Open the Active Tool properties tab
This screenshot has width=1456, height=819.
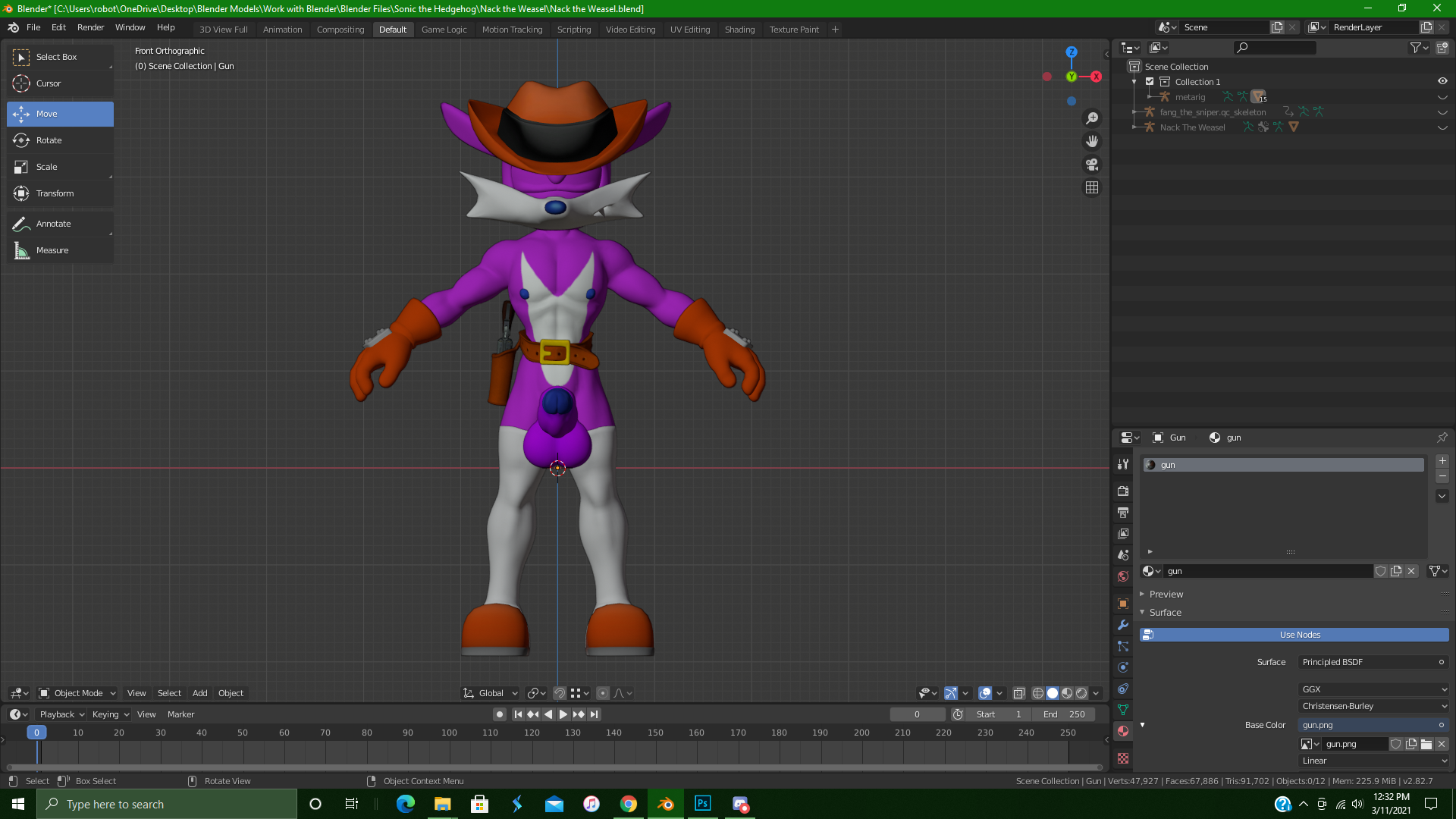click(x=1123, y=464)
